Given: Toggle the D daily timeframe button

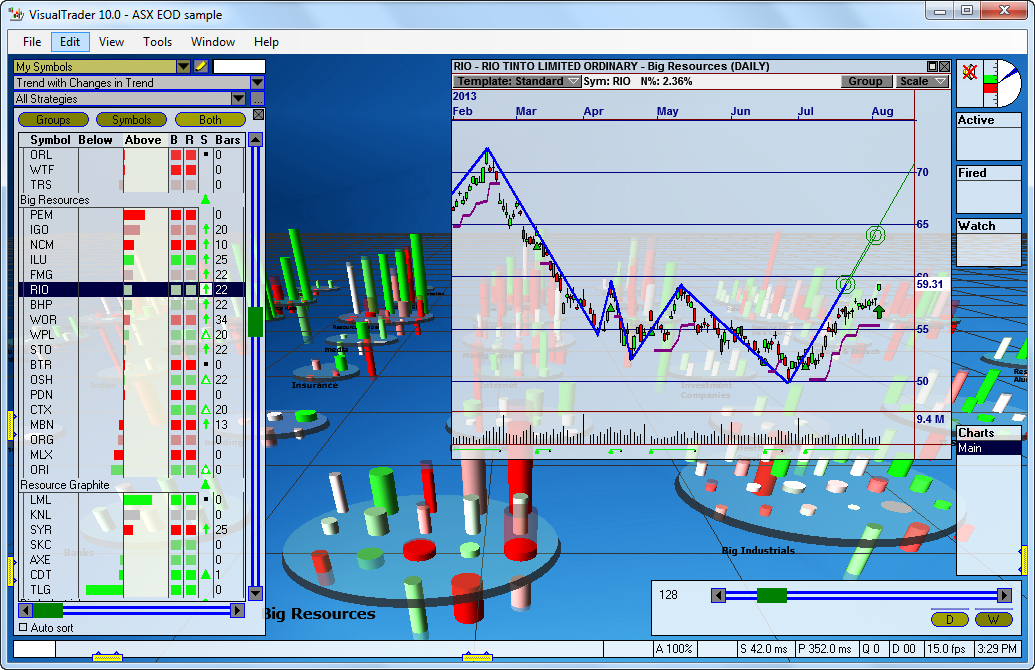Looking at the screenshot, I should [950, 619].
